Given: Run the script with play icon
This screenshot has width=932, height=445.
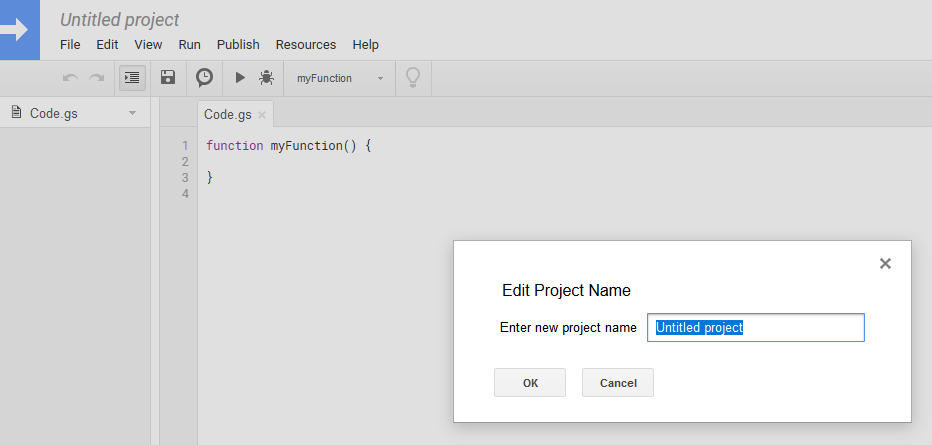Looking at the screenshot, I should click(x=240, y=78).
